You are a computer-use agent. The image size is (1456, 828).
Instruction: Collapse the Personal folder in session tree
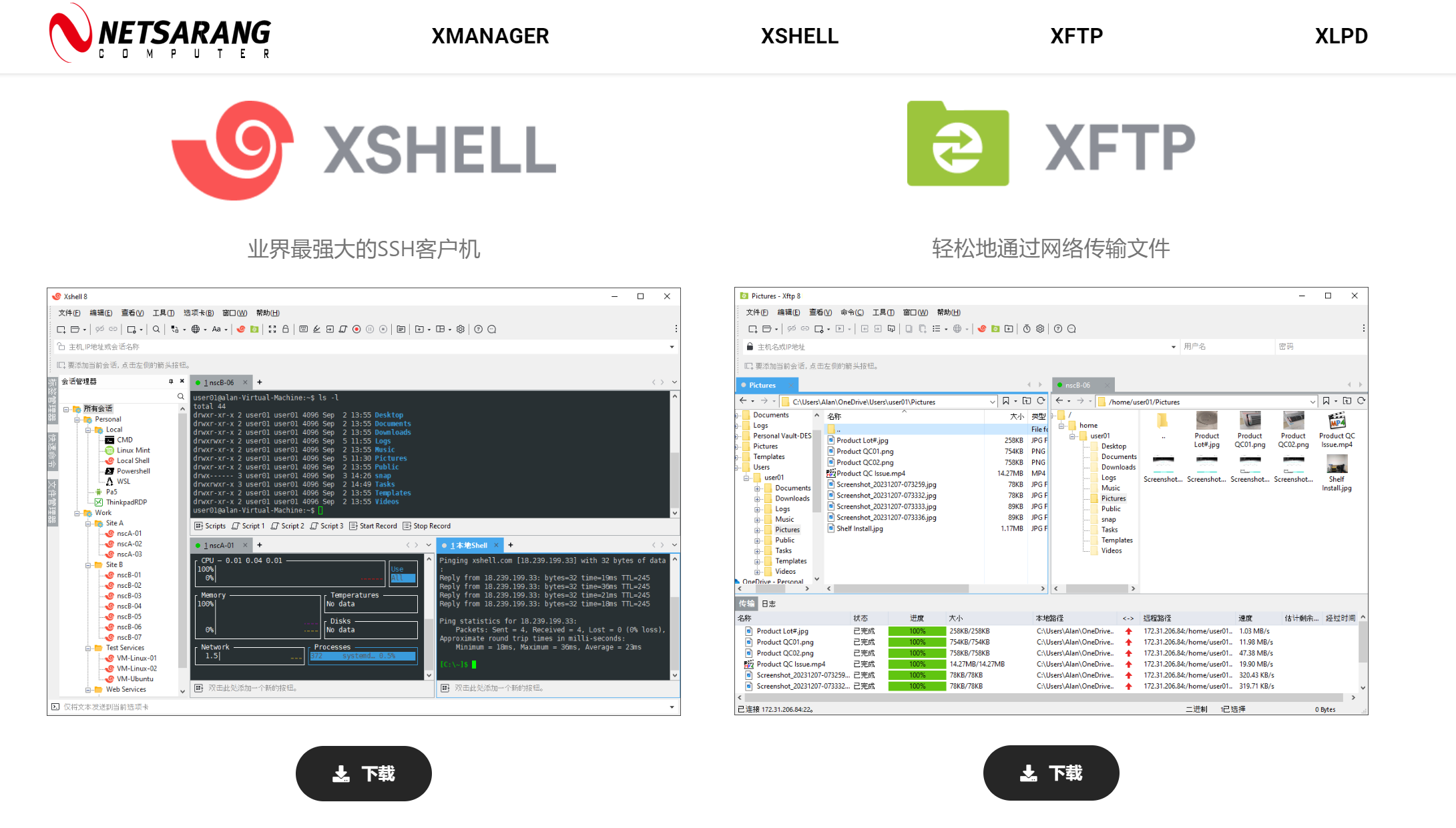point(77,420)
